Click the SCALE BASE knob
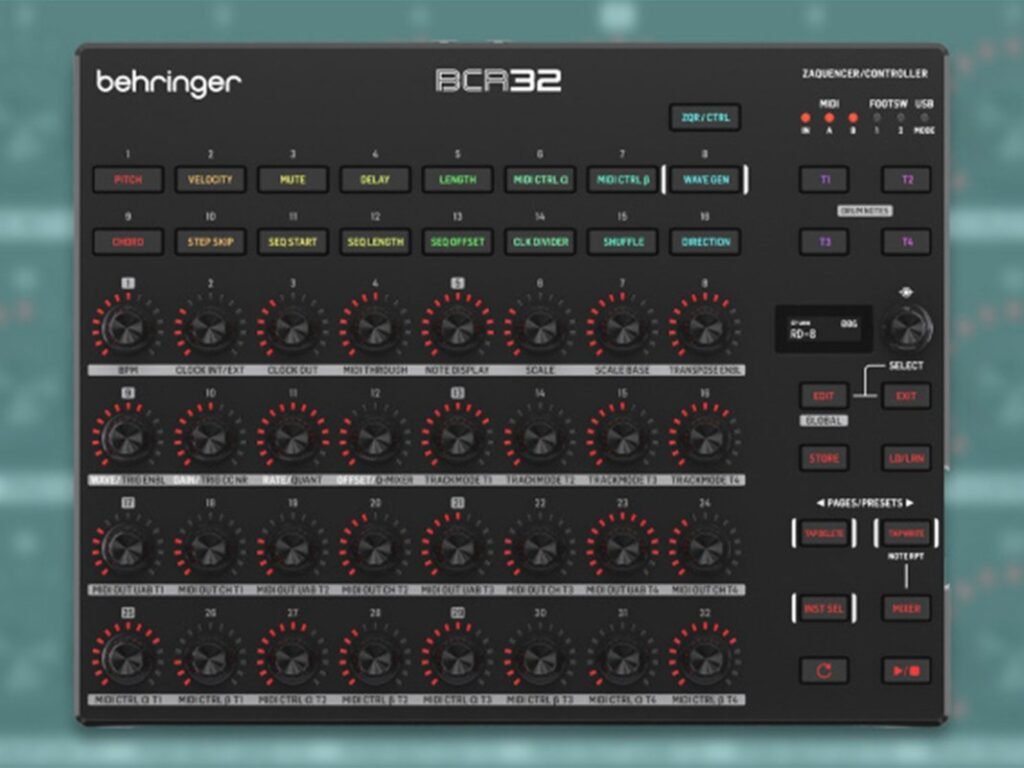The height and width of the screenshot is (768, 1024). tap(622, 327)
